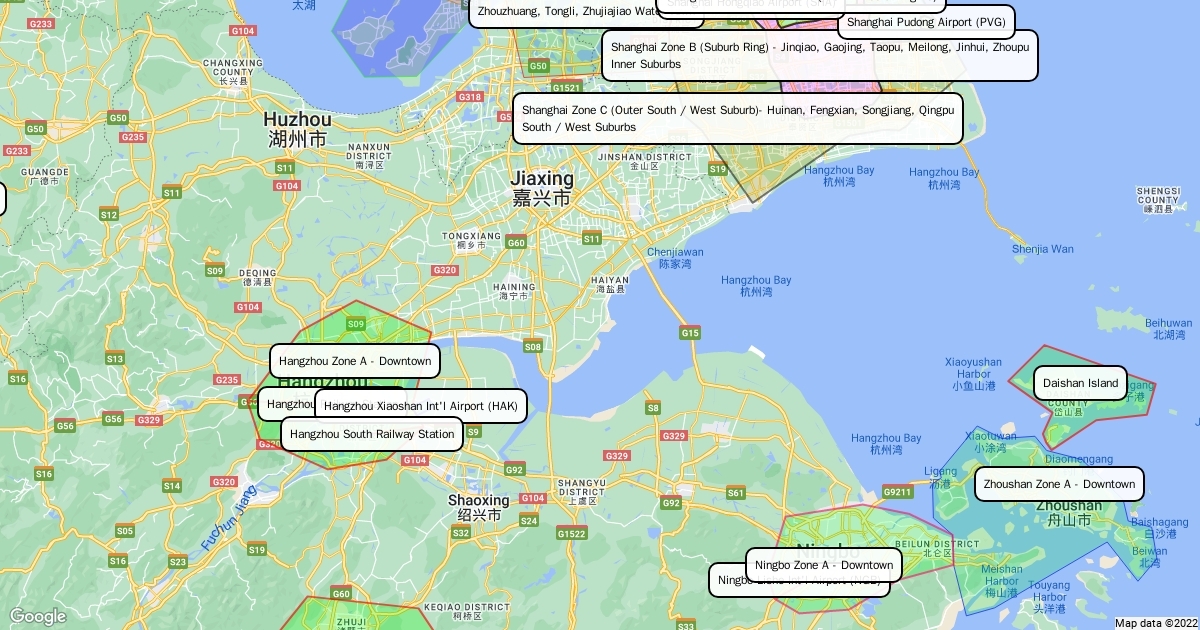
Task: Click the G320 road shield near Tongxiang
Action: coord(444,270)
